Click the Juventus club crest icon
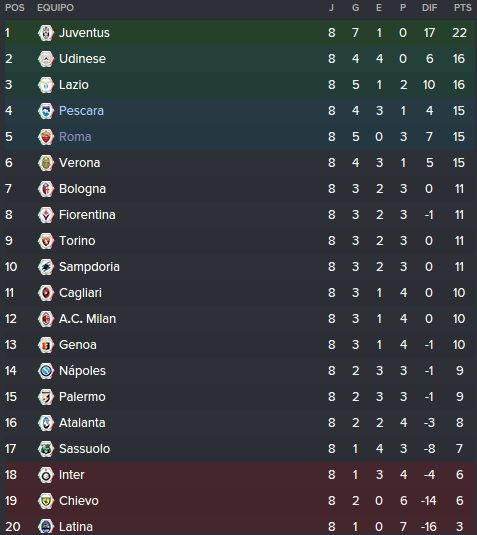This screenshot has width=477, height=535. [x=46, y=33]
